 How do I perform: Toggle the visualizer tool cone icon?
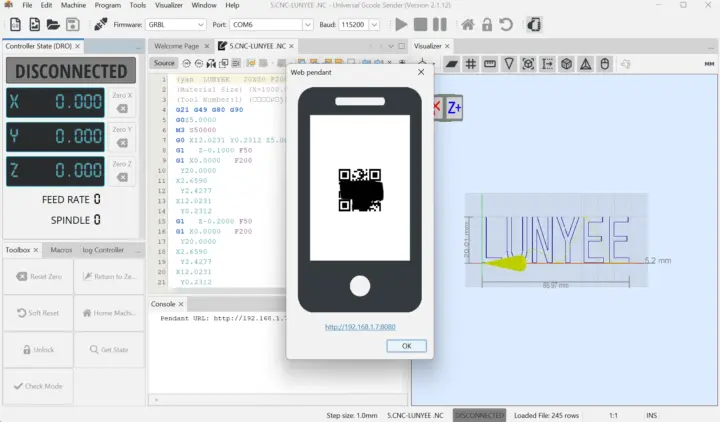click(x=509, y=64)
